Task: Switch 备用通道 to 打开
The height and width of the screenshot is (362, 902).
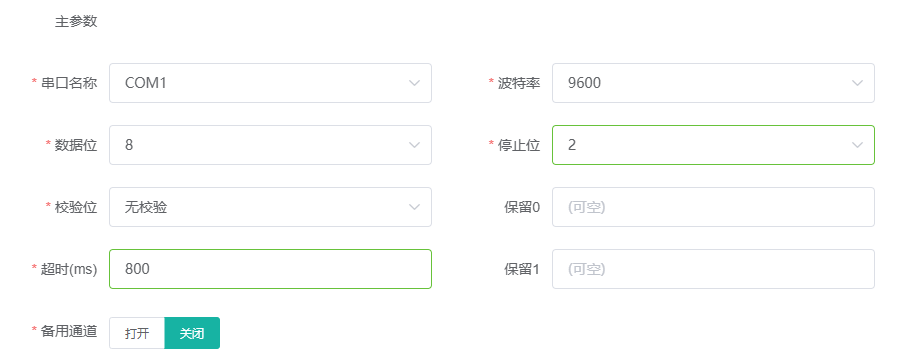Action: (137, 333)
